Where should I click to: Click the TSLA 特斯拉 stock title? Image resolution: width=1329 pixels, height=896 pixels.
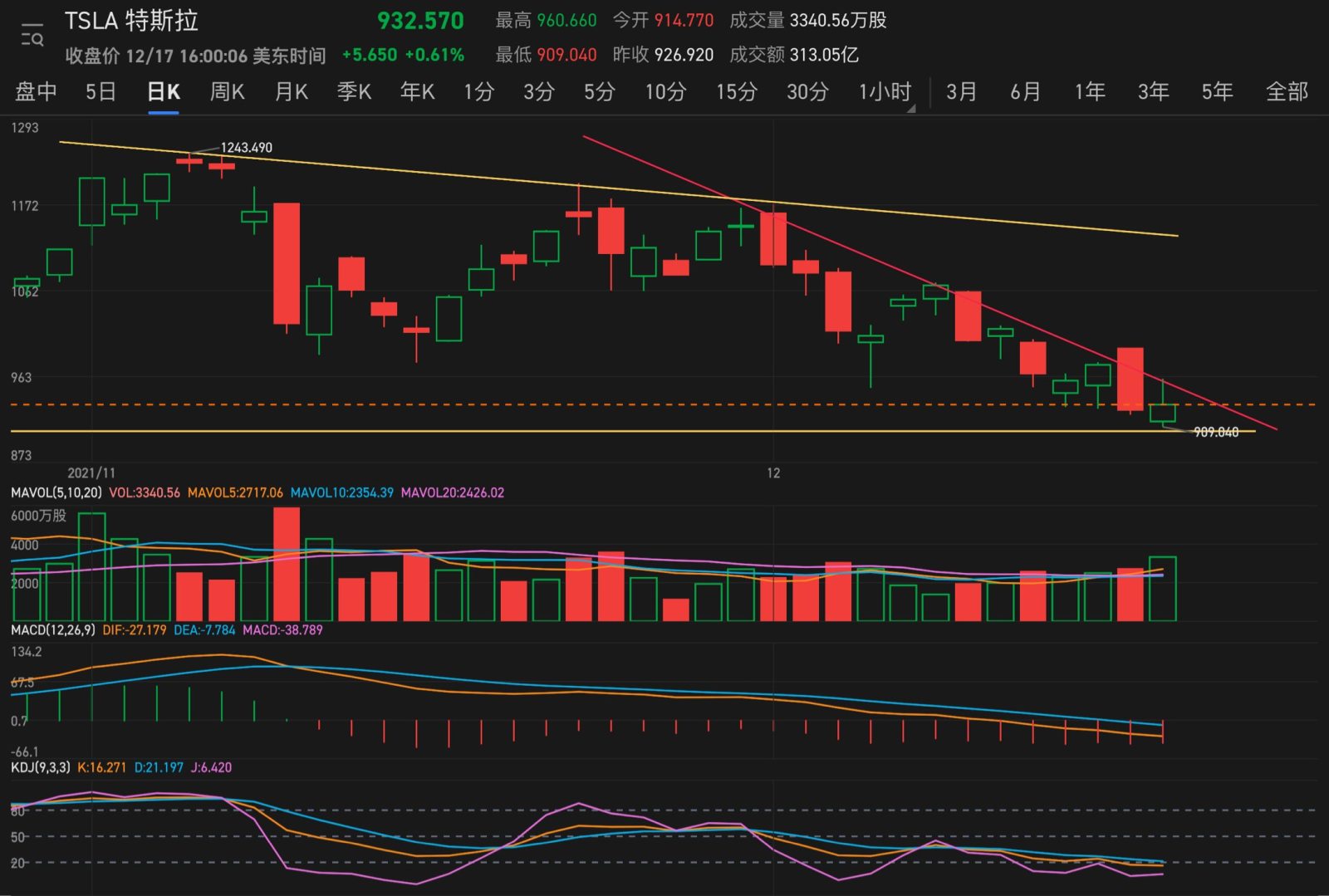tap(131, 21)
